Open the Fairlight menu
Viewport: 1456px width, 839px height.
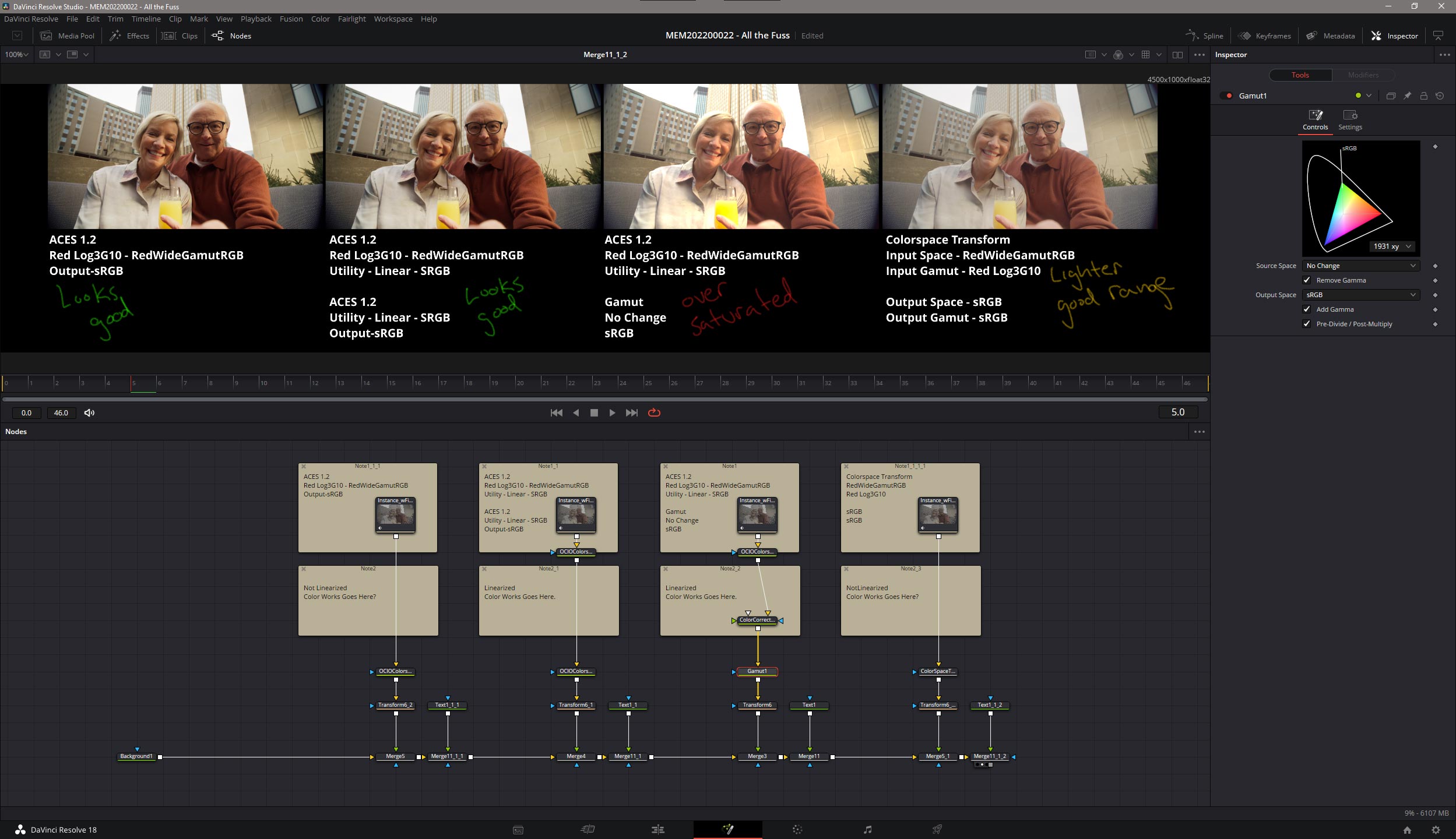[351, 19]
